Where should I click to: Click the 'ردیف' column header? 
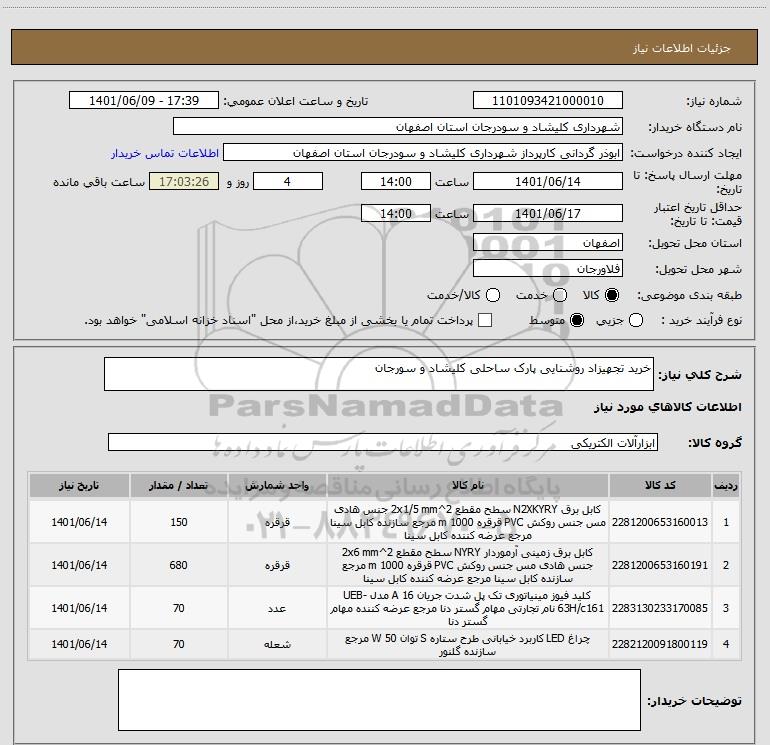point(726,485)
